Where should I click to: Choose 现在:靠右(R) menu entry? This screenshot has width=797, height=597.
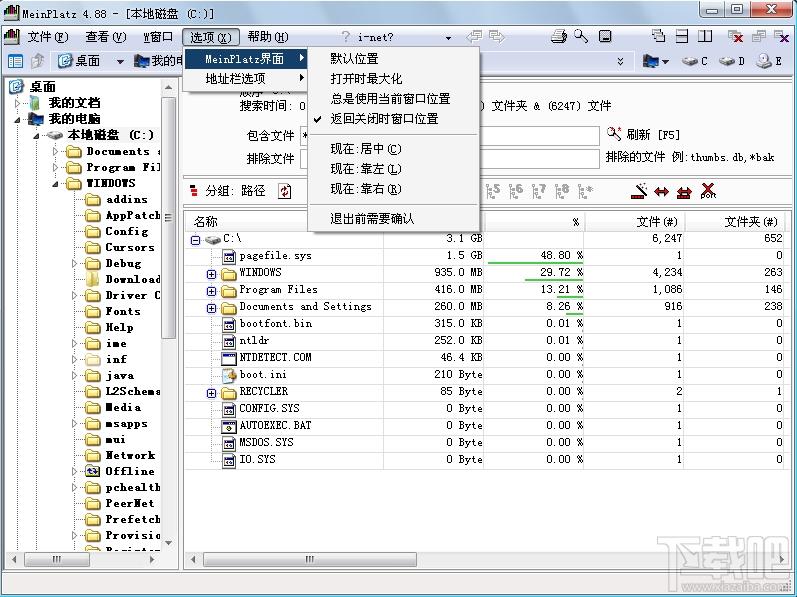365,189
